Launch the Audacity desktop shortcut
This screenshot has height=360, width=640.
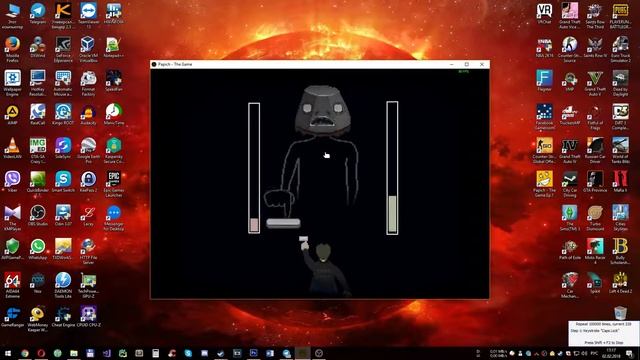pyautogui.click(x=88, y=114)
